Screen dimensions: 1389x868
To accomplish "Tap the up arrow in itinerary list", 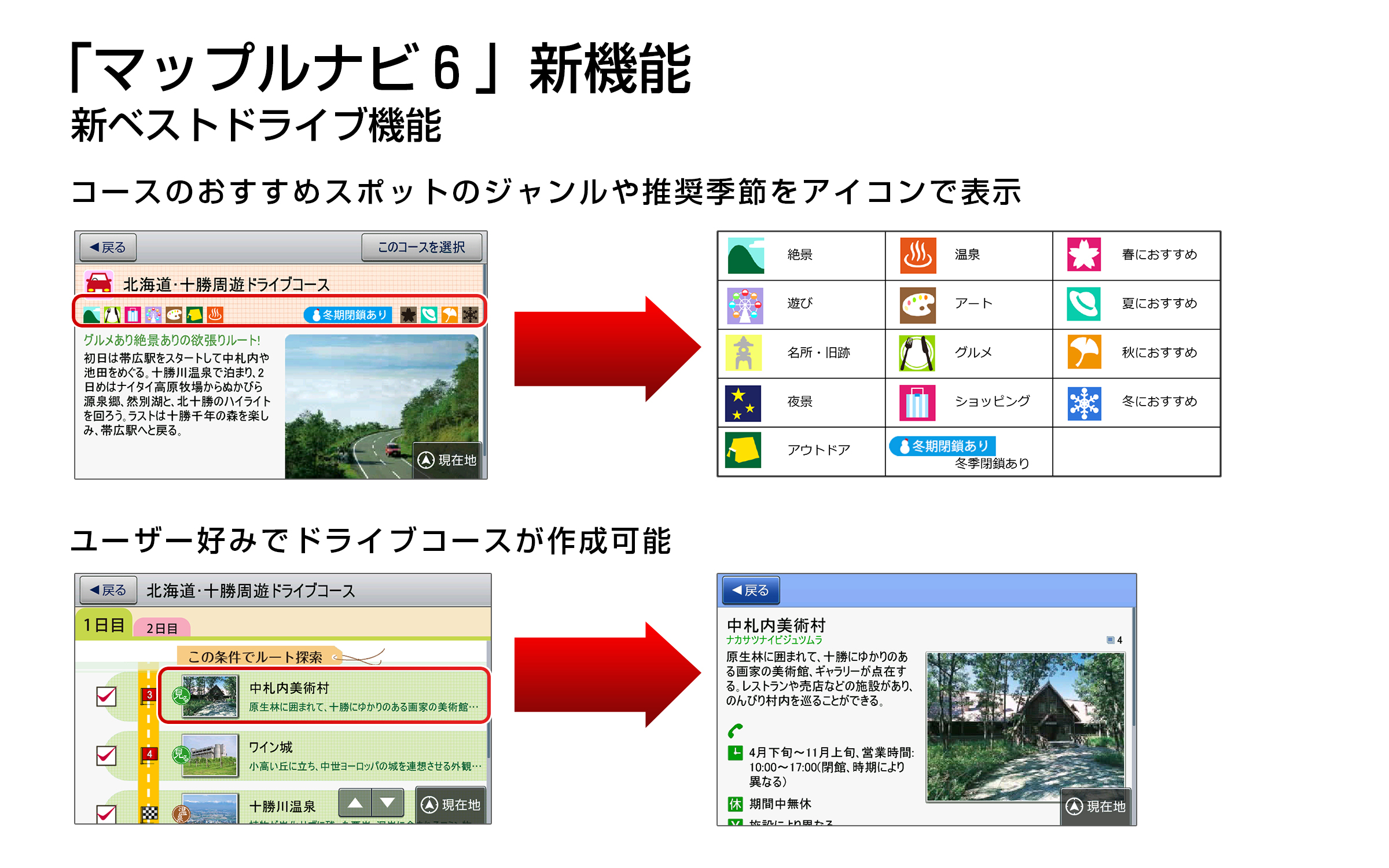I will point(355,803).
